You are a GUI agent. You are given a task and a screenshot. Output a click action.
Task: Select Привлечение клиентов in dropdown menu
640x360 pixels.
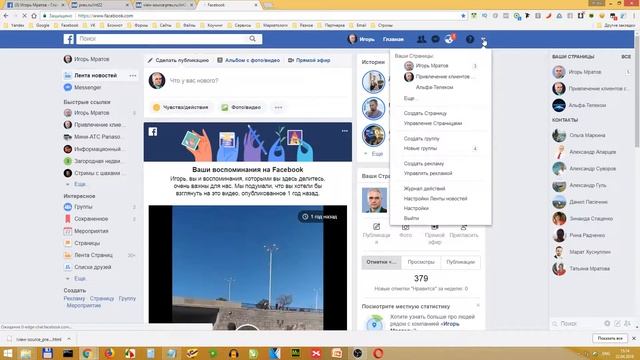(440, 77)
